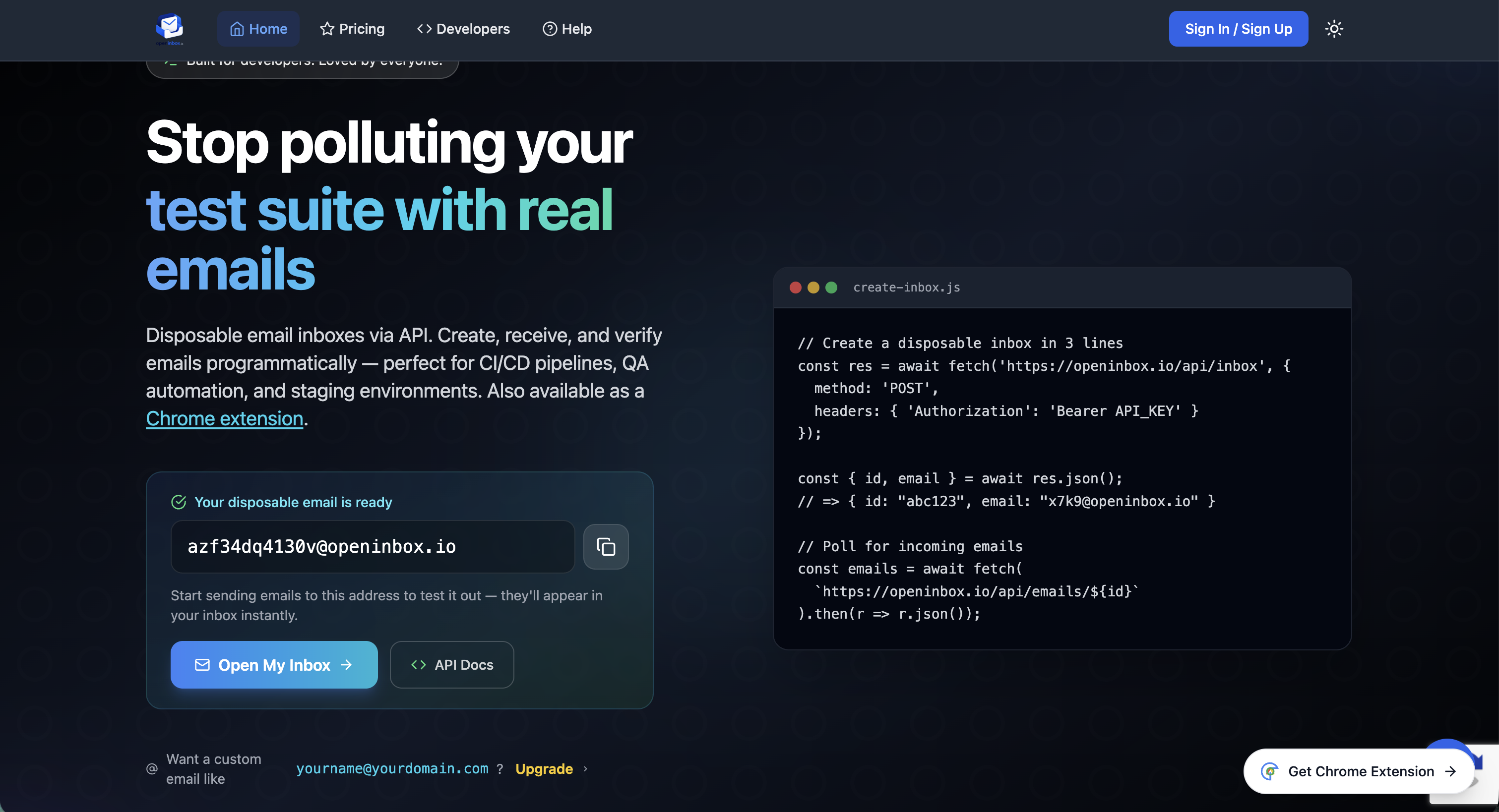
Task: Click the "Your disposable email is ready" text
Action: 293,502
